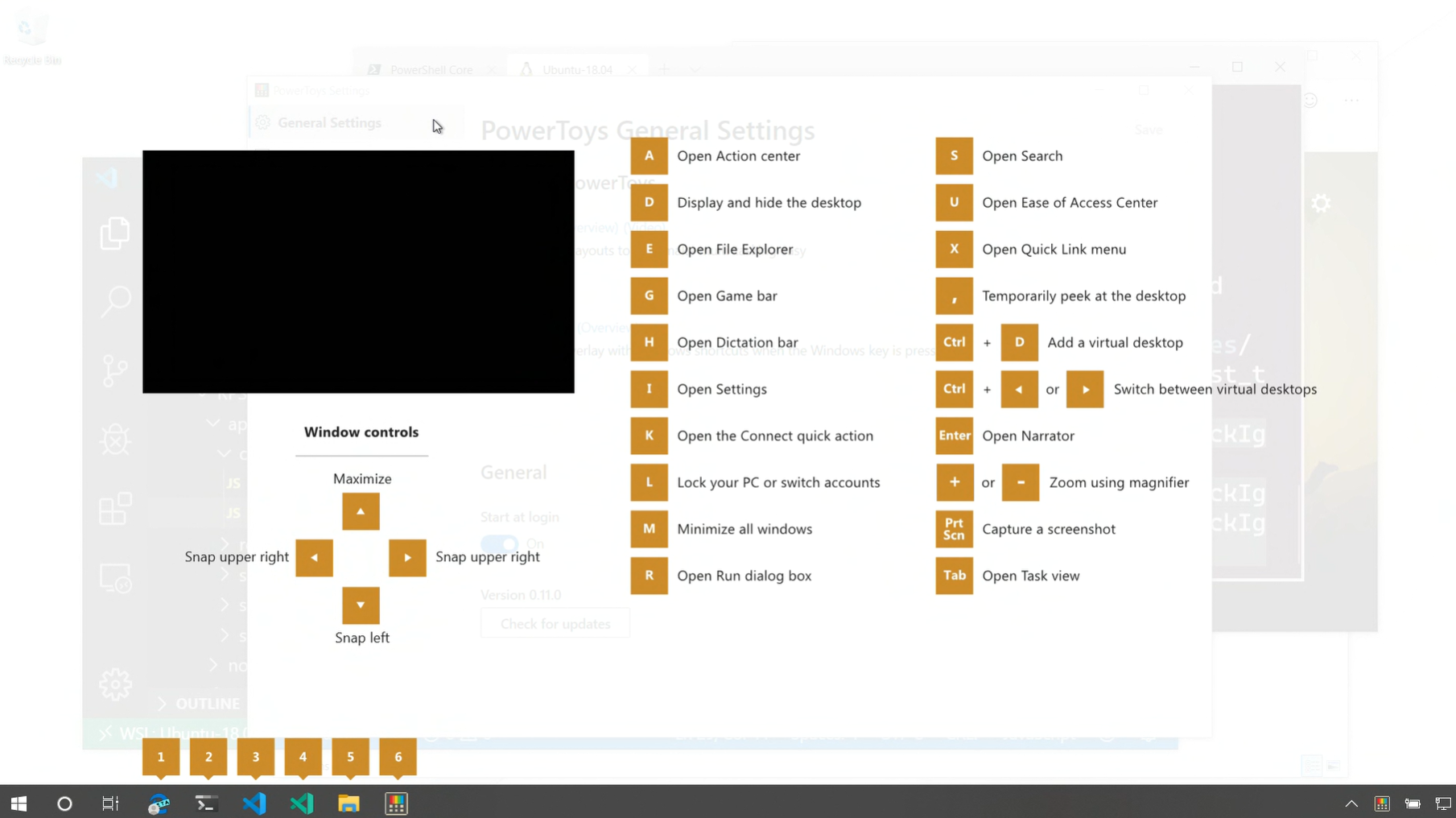
Task: Toggle the Start at login switch
Action: (499, 544)
